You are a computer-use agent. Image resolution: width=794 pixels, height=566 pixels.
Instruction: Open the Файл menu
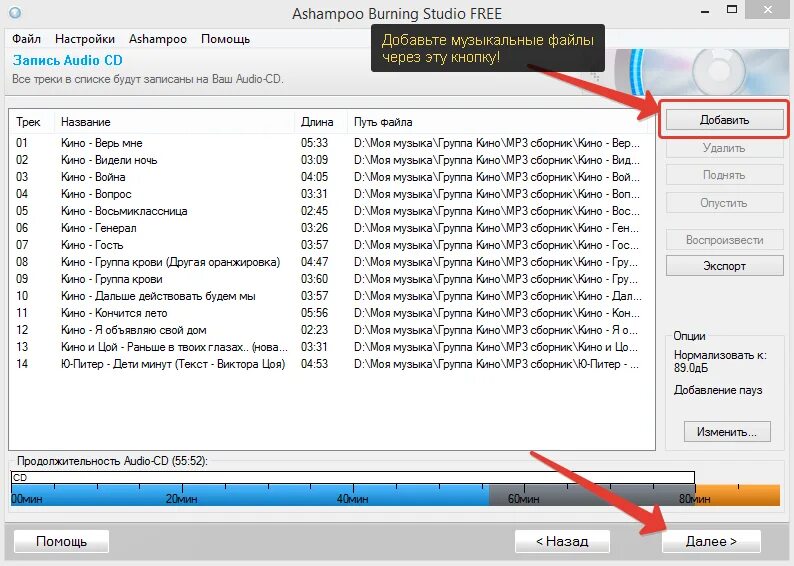click(x=26, y=39)
